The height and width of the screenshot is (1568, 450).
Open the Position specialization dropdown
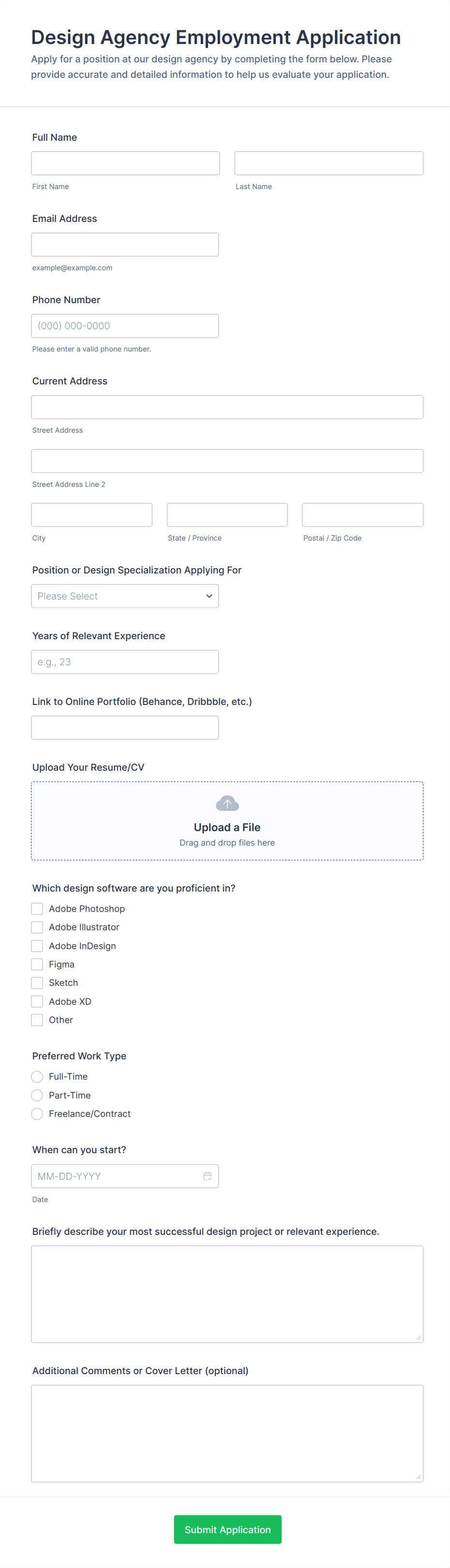[x=125, y=596]
